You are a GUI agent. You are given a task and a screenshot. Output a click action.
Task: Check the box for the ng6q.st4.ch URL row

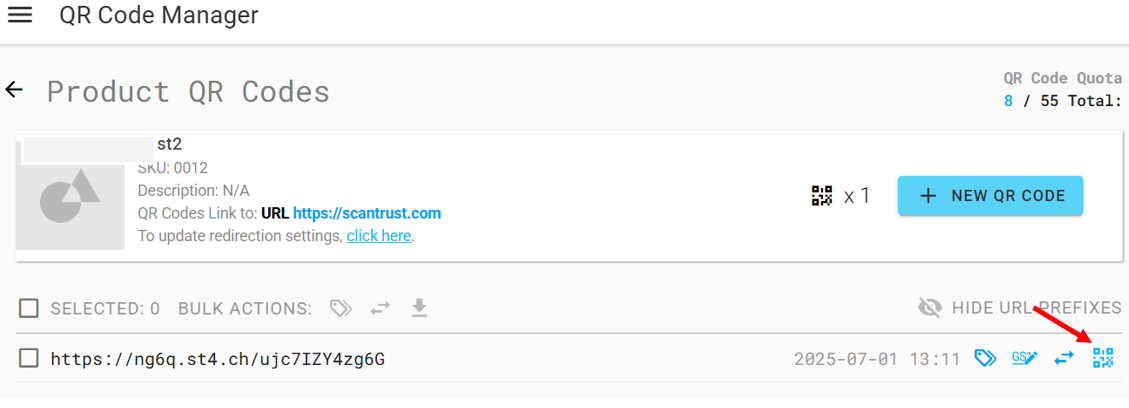point(29,358)
